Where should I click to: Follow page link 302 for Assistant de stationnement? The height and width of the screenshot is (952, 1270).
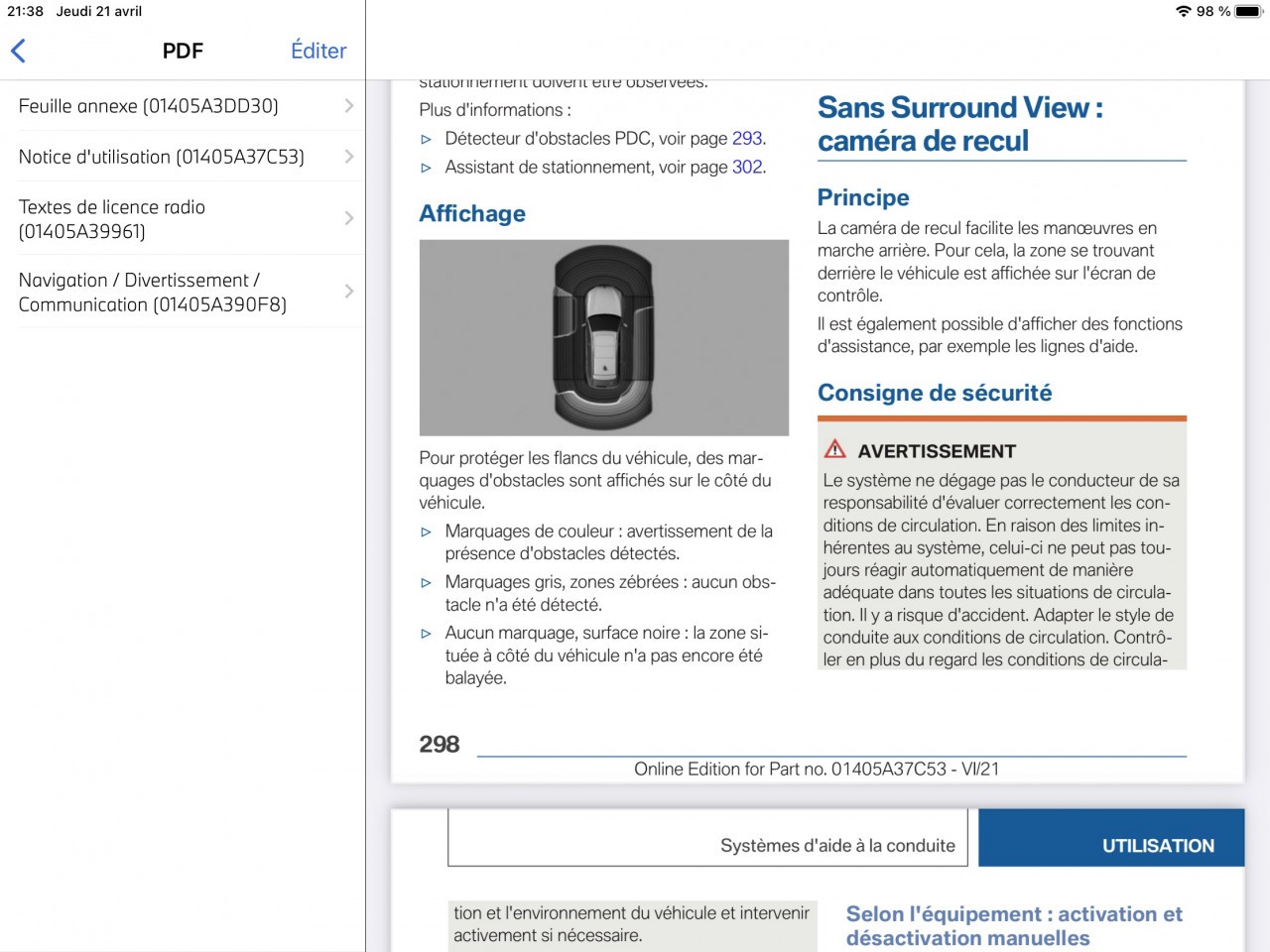click(747, 167)
